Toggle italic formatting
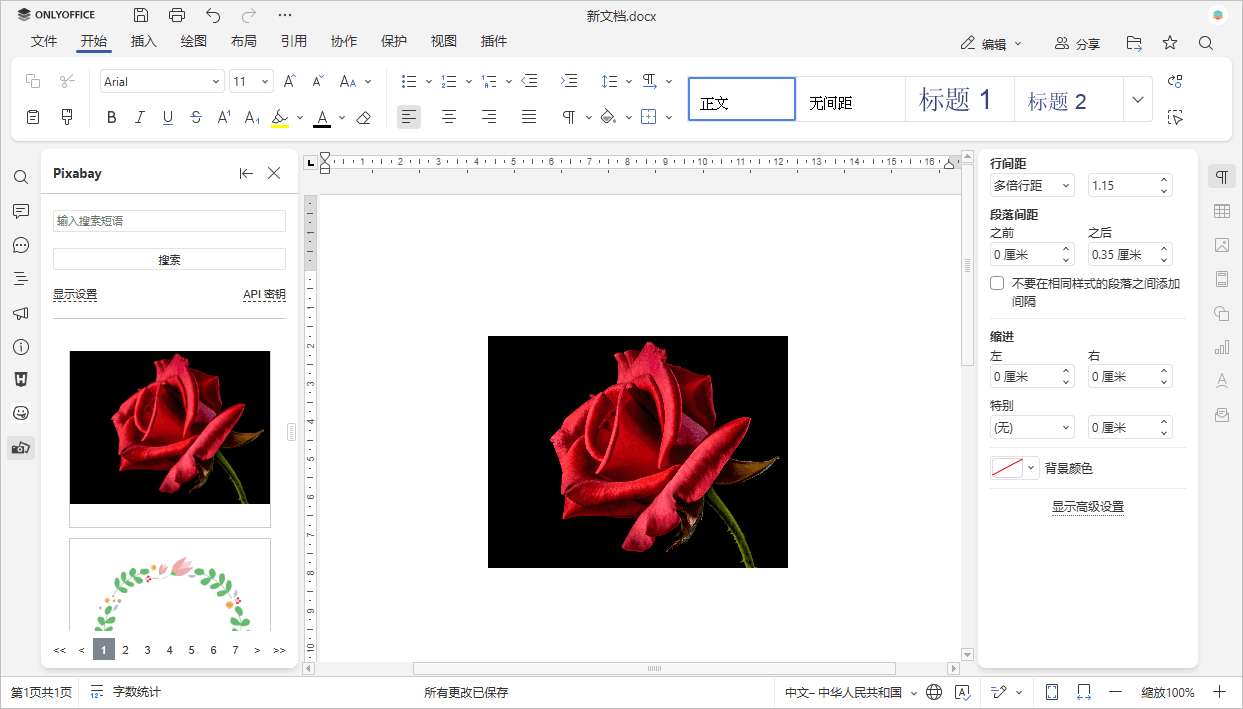1243x709 pixels. (x=139, y=117)
